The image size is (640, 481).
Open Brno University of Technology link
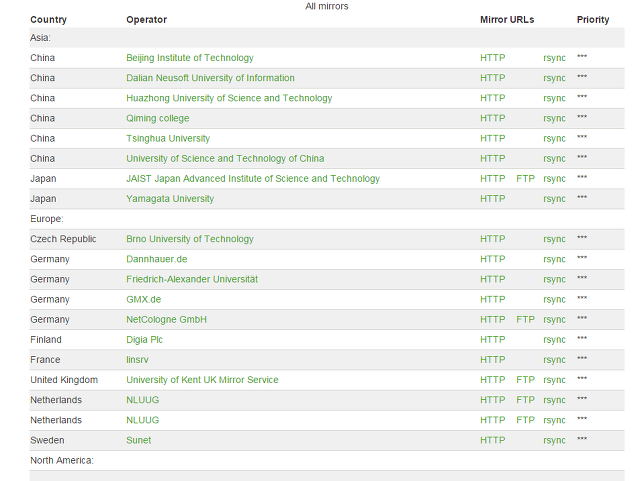click(190, 239)
